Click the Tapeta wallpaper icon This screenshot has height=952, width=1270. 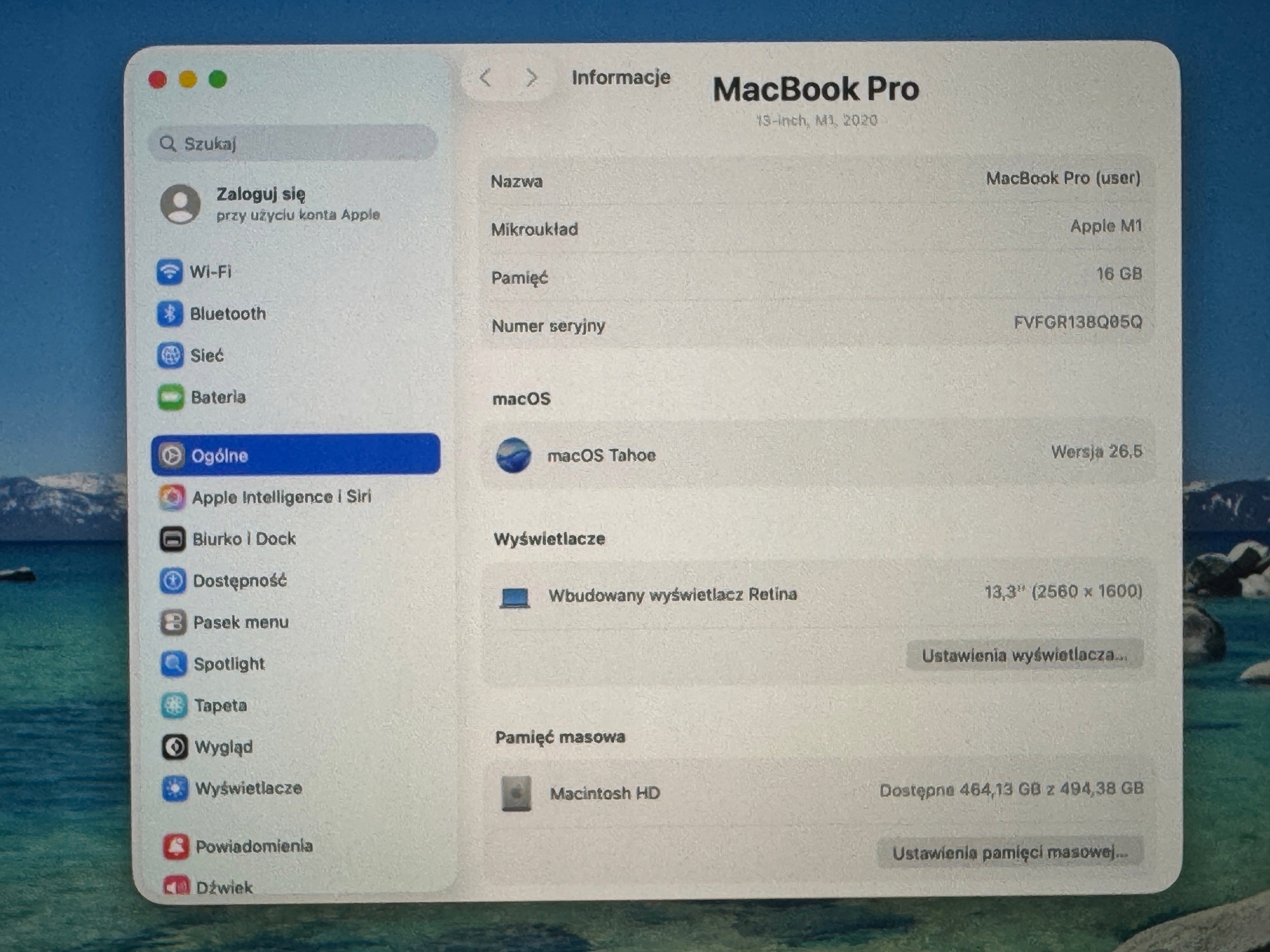pos(174,705)
